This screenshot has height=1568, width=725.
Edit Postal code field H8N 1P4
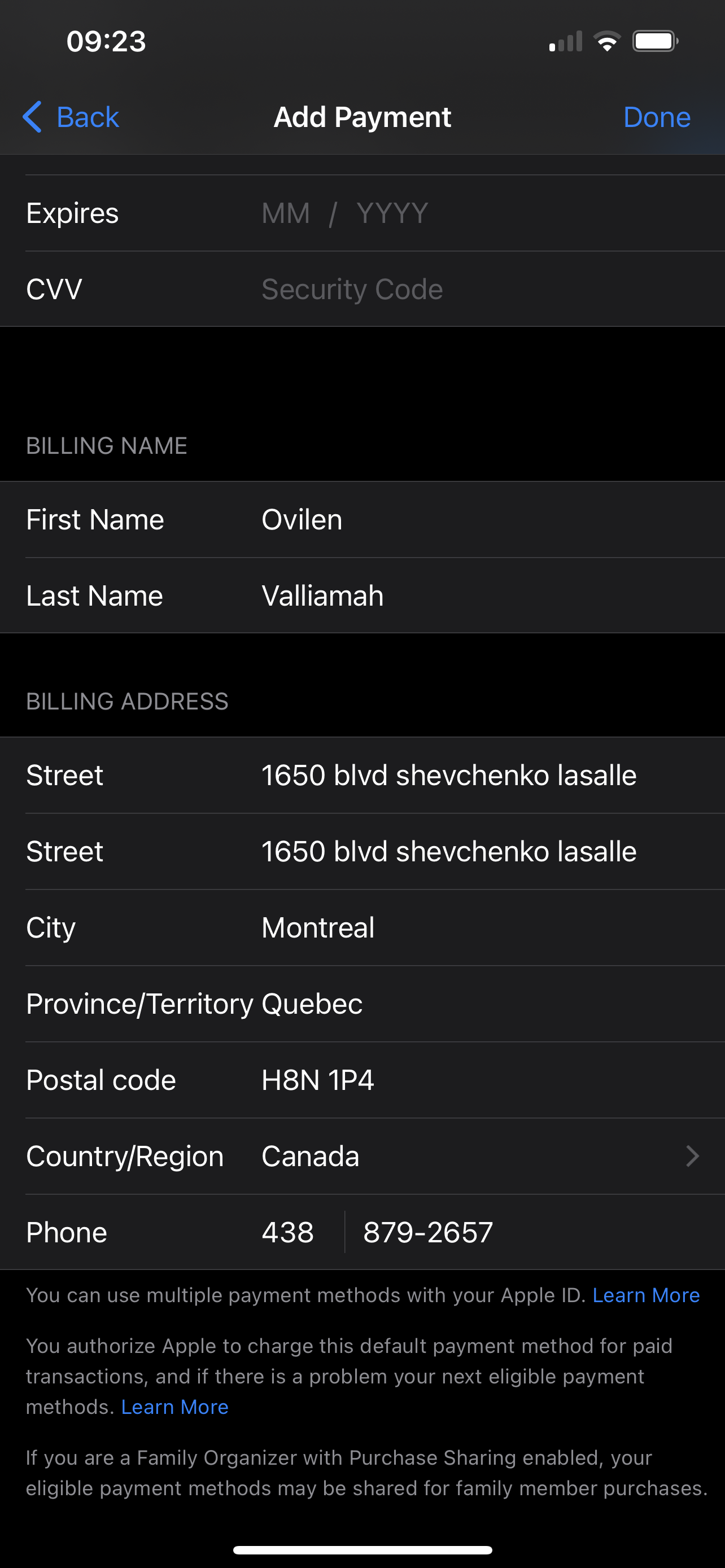[362, 1080]
